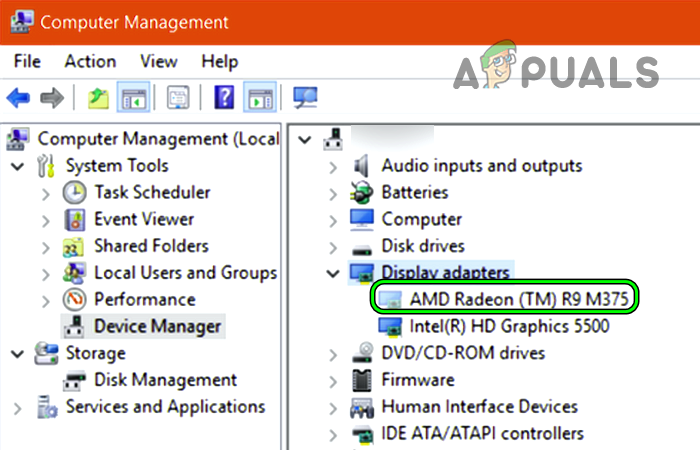Select the Display adapters label

click(x=446, y=273)
